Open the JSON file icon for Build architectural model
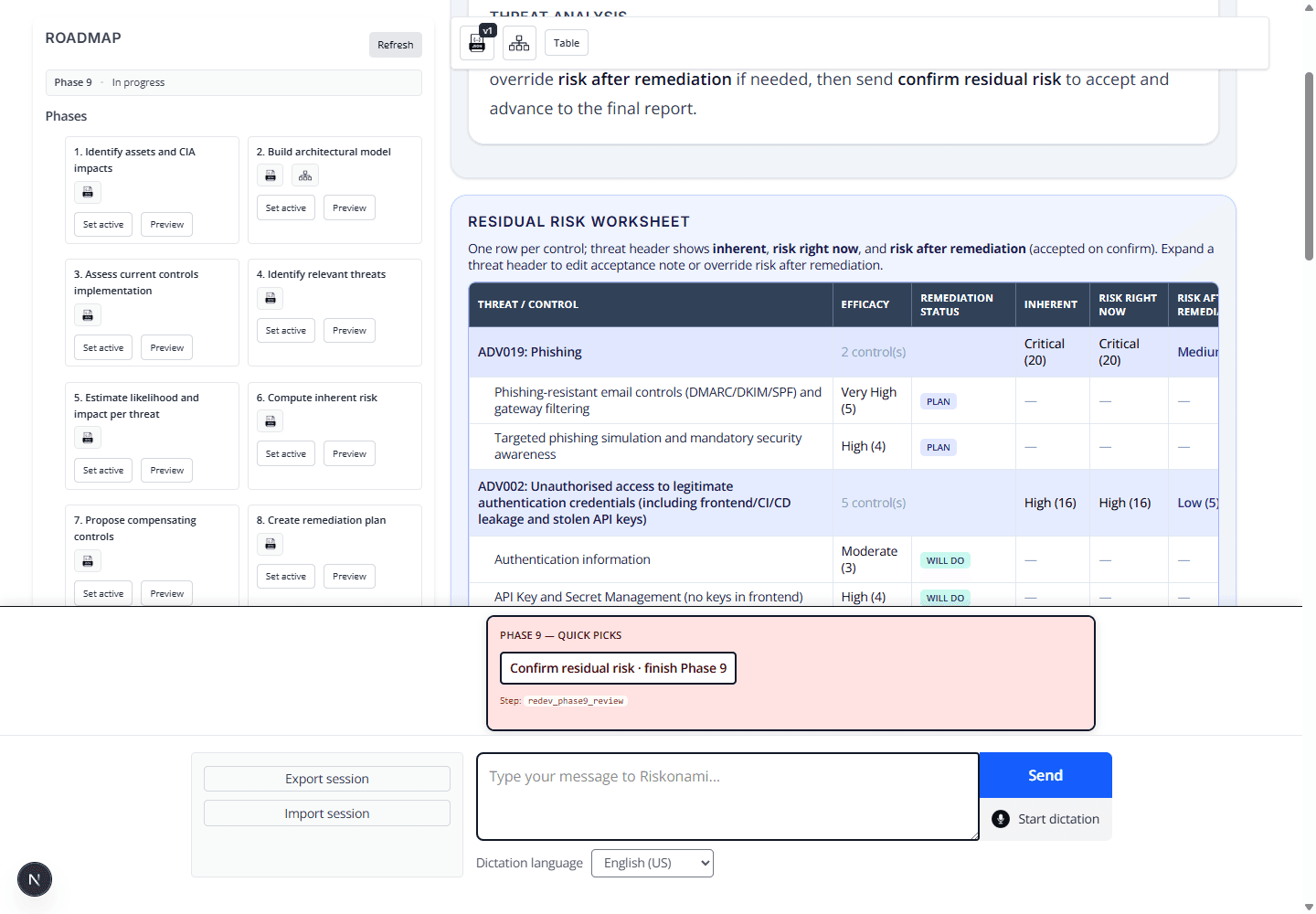1316x914 pixels. [x=271, y=175]
